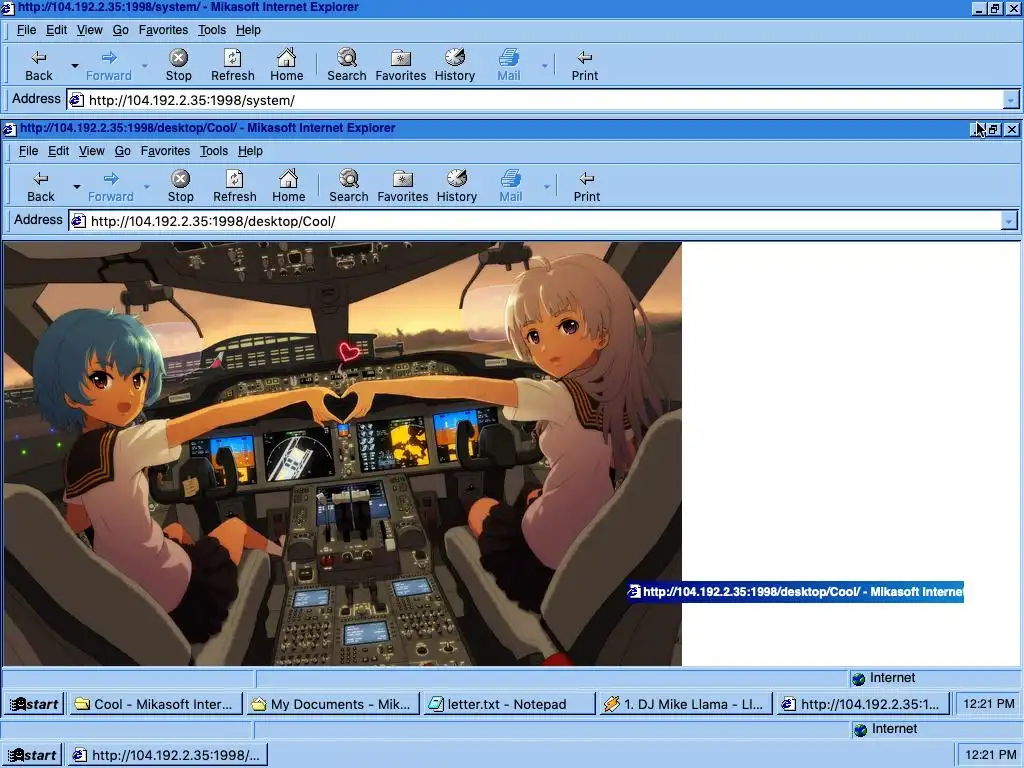The width and height of the screenshot is (1024, 768).
Task: Open the address bar dropdown in outer window
Action: 1010,100
